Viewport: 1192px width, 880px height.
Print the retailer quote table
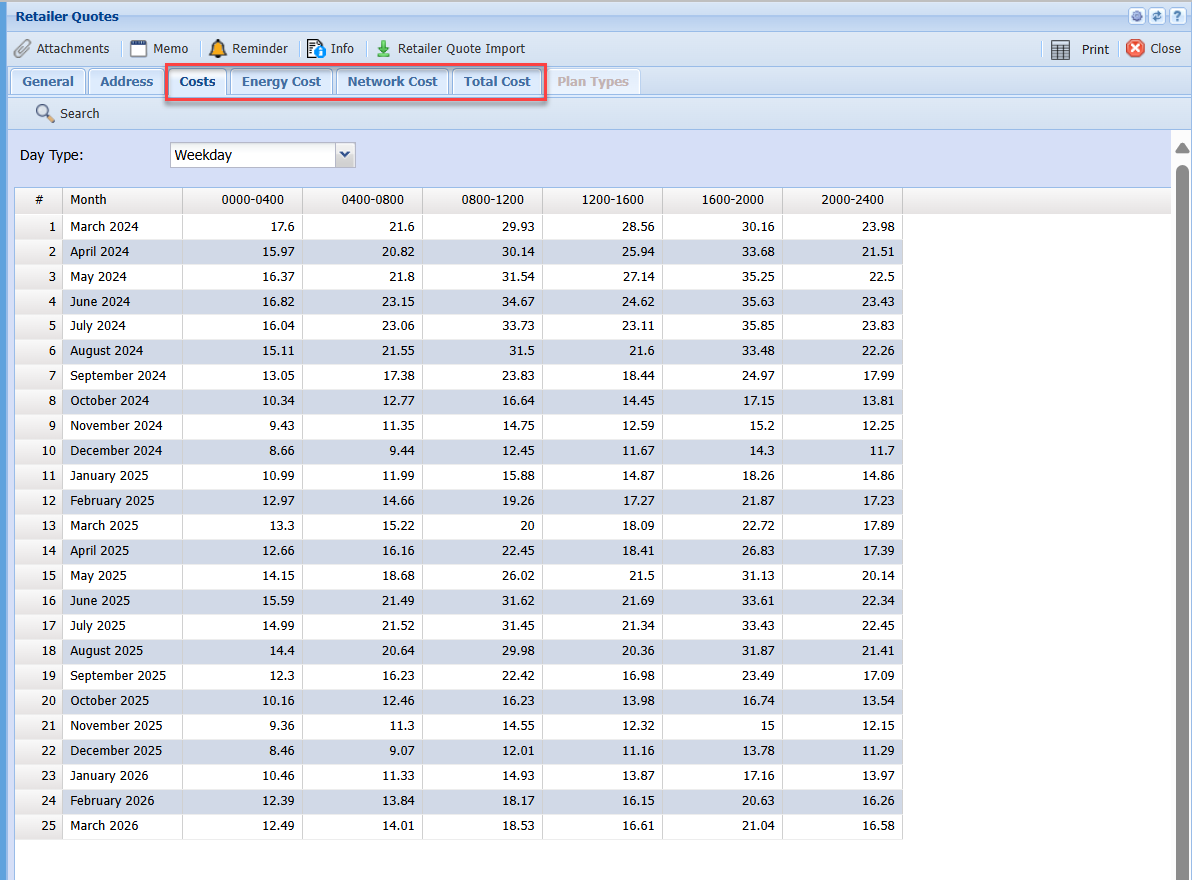click(1080, 49)
